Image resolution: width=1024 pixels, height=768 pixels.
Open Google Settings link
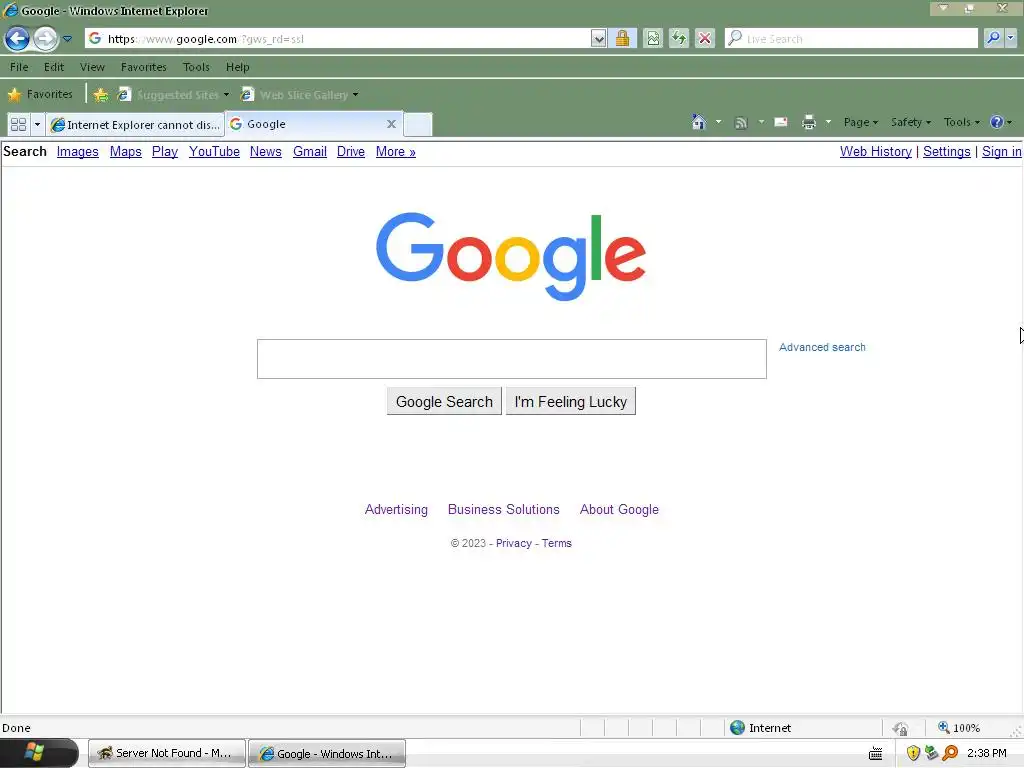[946, 152]
